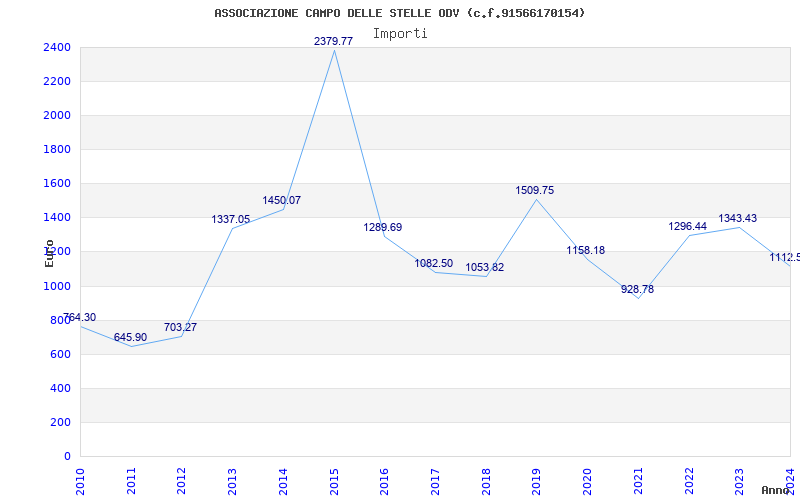Click the y-axis tick 2000
This screenshot has height=500, width=800.
[57, 116]
